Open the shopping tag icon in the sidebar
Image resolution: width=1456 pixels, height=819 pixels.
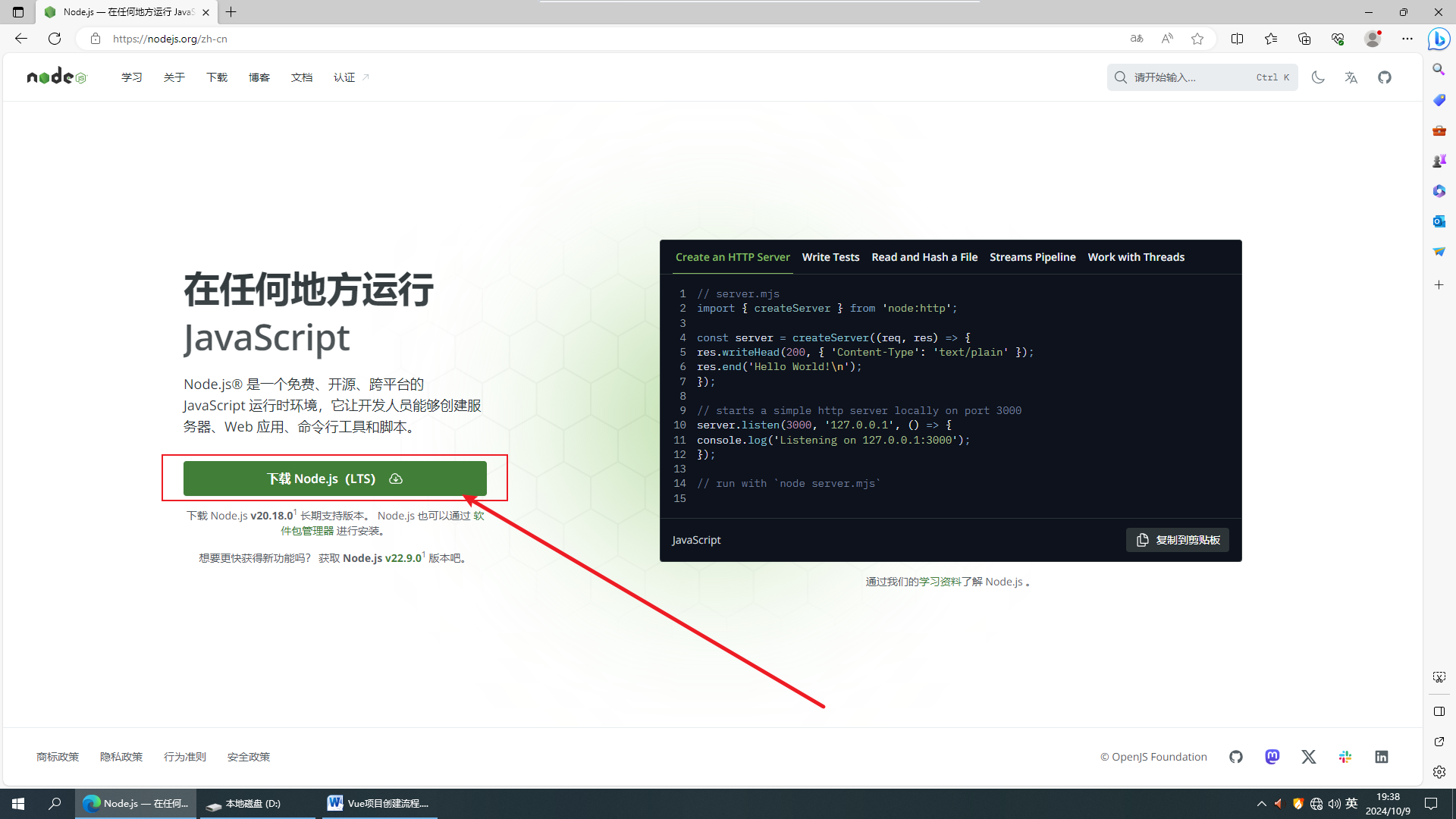(x=1439, y=99)
